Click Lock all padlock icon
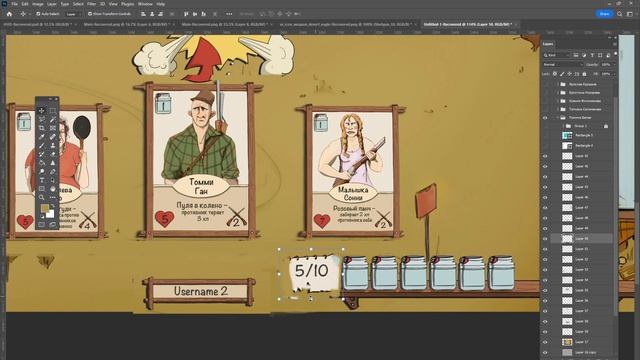Image resolution: width=640 pixels, height=360 pixels. click(x=584, y=74)
